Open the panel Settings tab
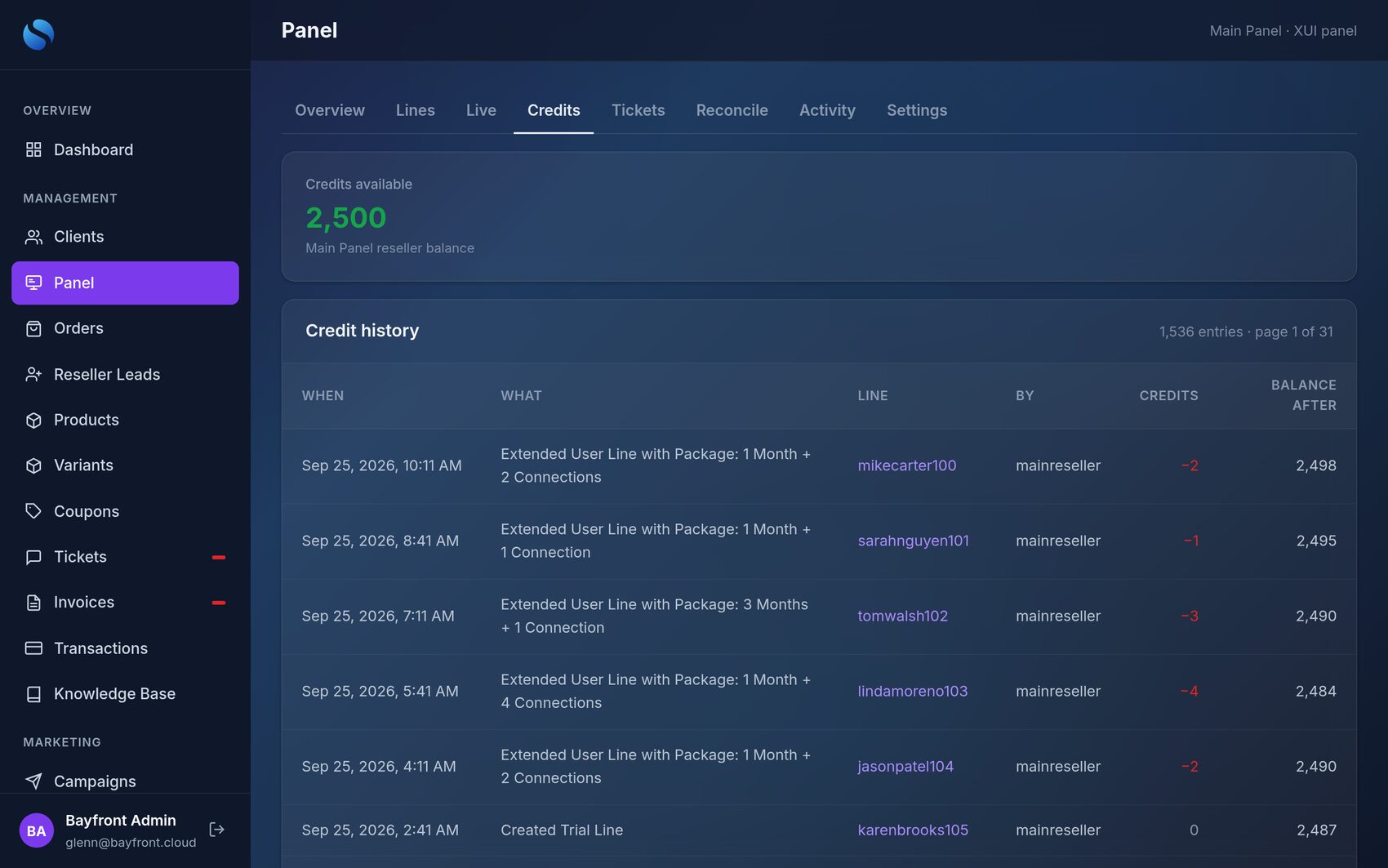 click(917, 110)
